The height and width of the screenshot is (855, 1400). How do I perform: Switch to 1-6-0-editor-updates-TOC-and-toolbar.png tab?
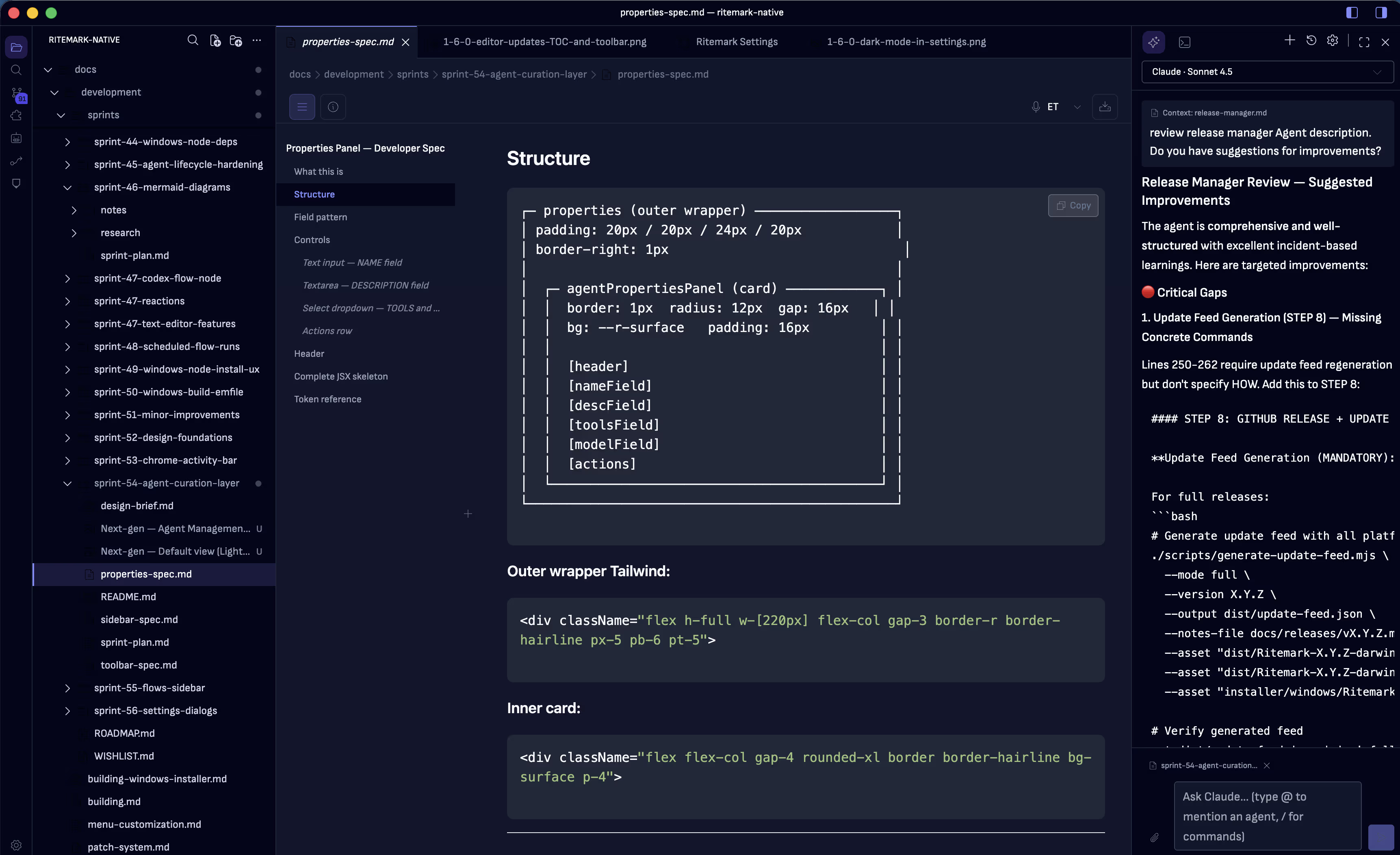coord(544,41)
